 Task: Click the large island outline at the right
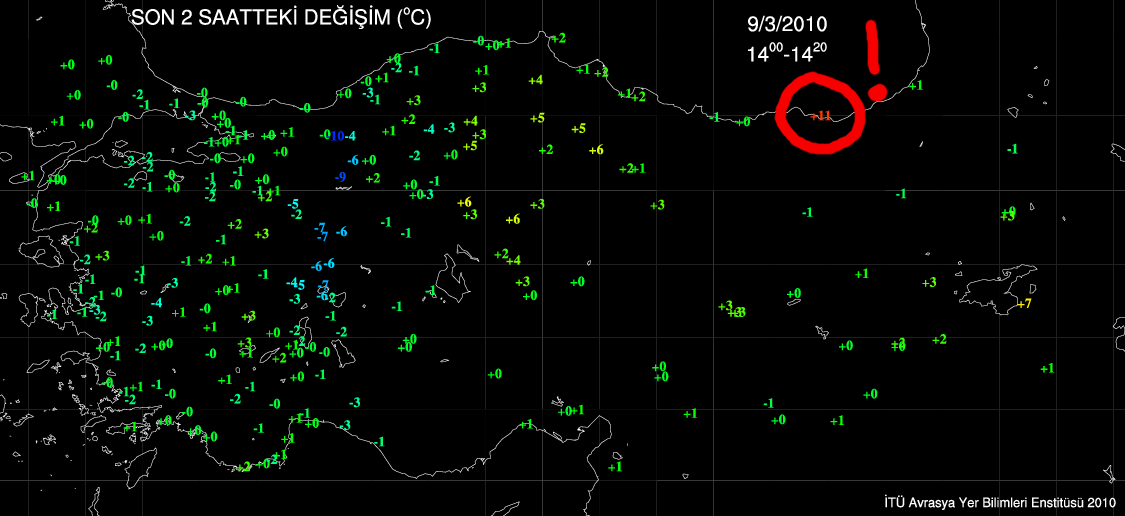tap(996, 286)
